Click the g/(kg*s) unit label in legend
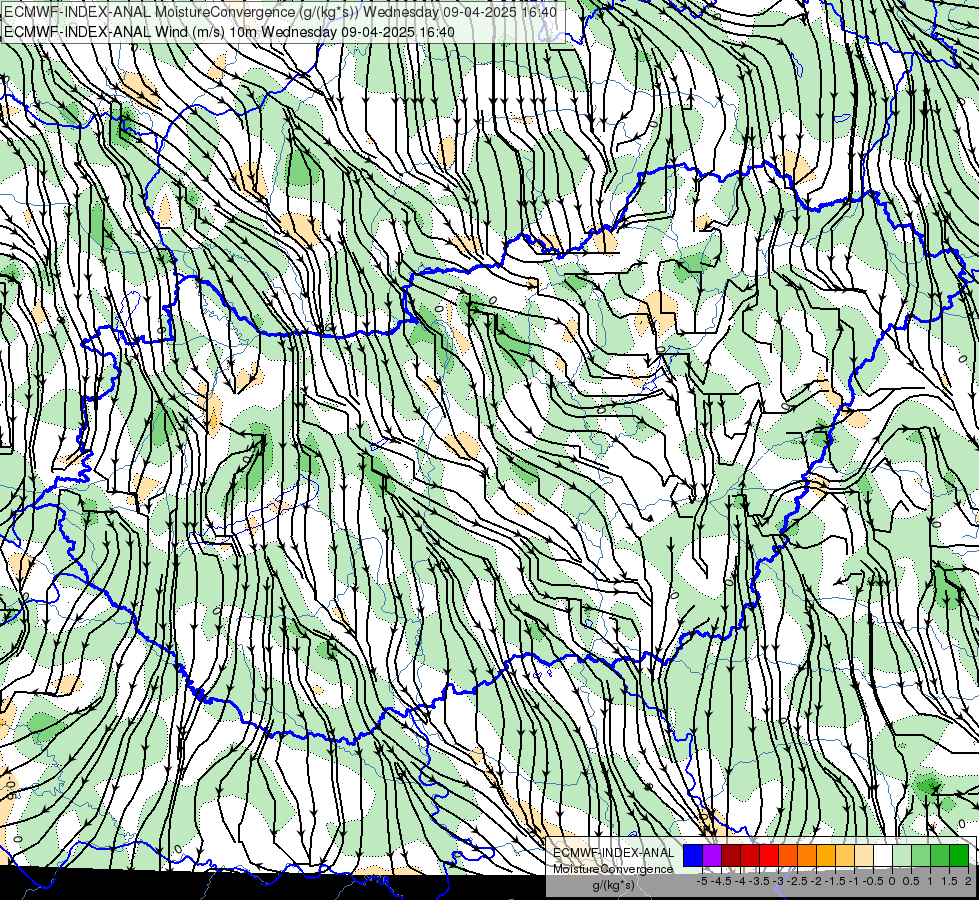The image size is (979, 900). coord(613,885)
